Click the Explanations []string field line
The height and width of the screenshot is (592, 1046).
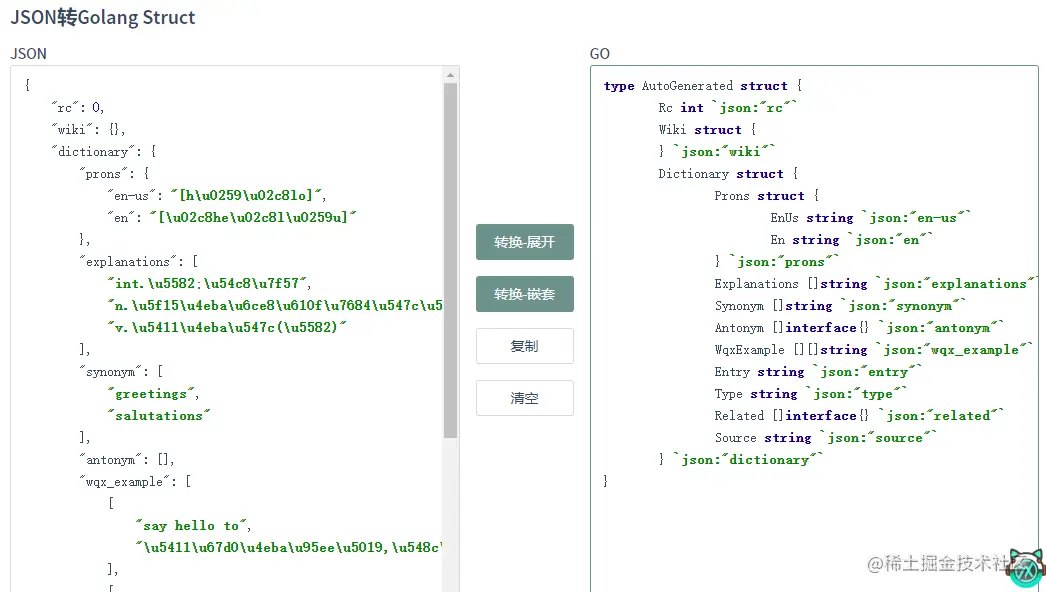point(876,284)
